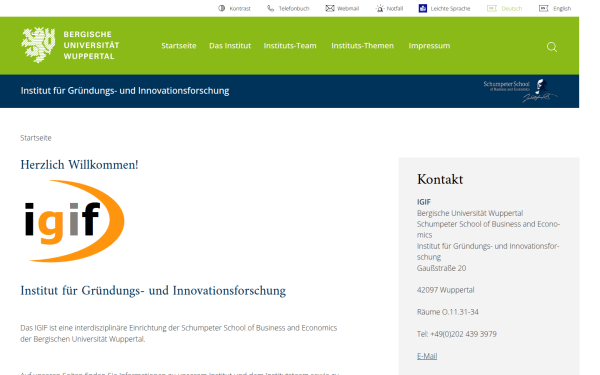This screenshot has width=600, height=375.
Task: Open the Telefonbuch phone icon
Action: 271,8
